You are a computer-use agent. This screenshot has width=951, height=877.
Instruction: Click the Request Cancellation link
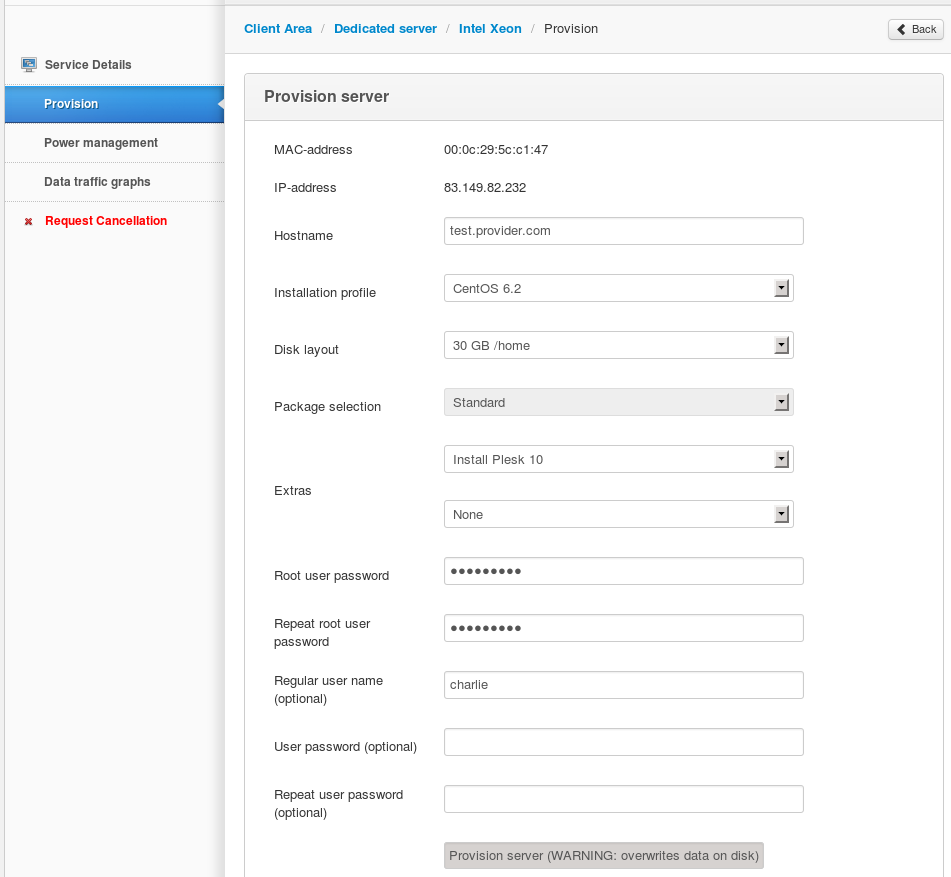[x=106, y=221]
